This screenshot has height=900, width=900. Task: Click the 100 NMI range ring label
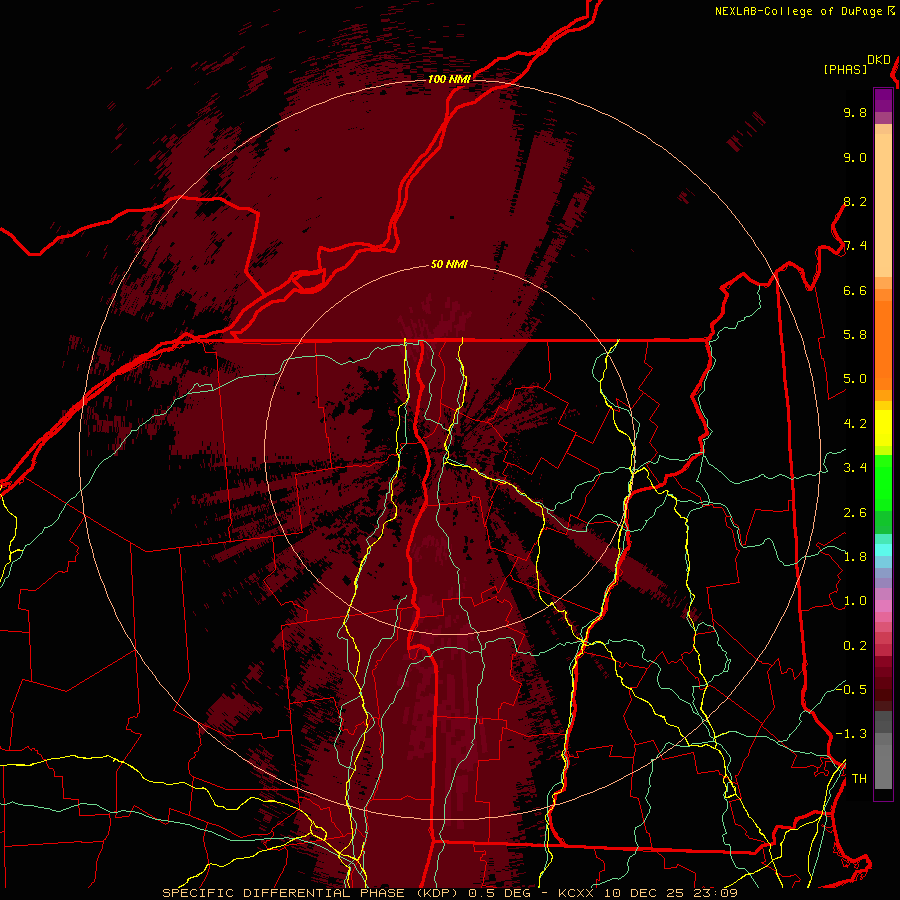tap(449, 79)
